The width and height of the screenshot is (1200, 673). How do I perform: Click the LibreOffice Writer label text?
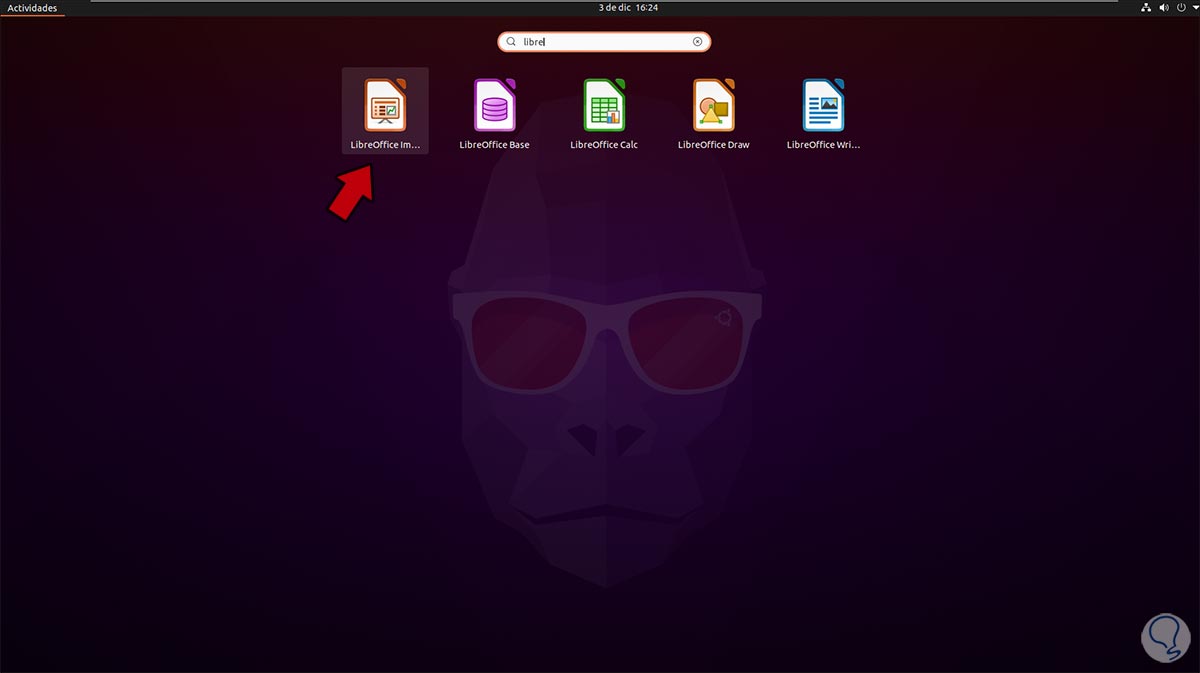[x=822, y=144]
